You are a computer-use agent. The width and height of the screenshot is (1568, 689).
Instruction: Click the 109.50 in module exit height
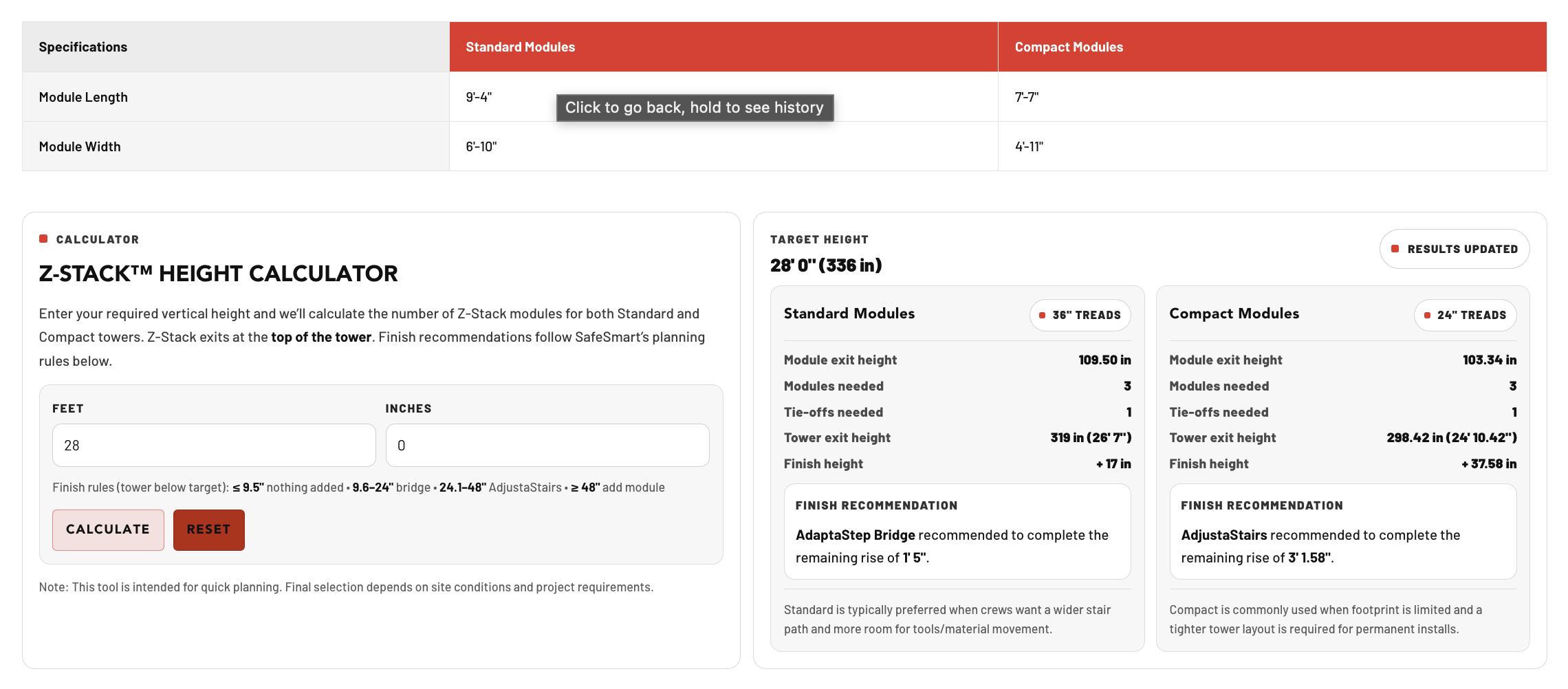pos(1104,360)
